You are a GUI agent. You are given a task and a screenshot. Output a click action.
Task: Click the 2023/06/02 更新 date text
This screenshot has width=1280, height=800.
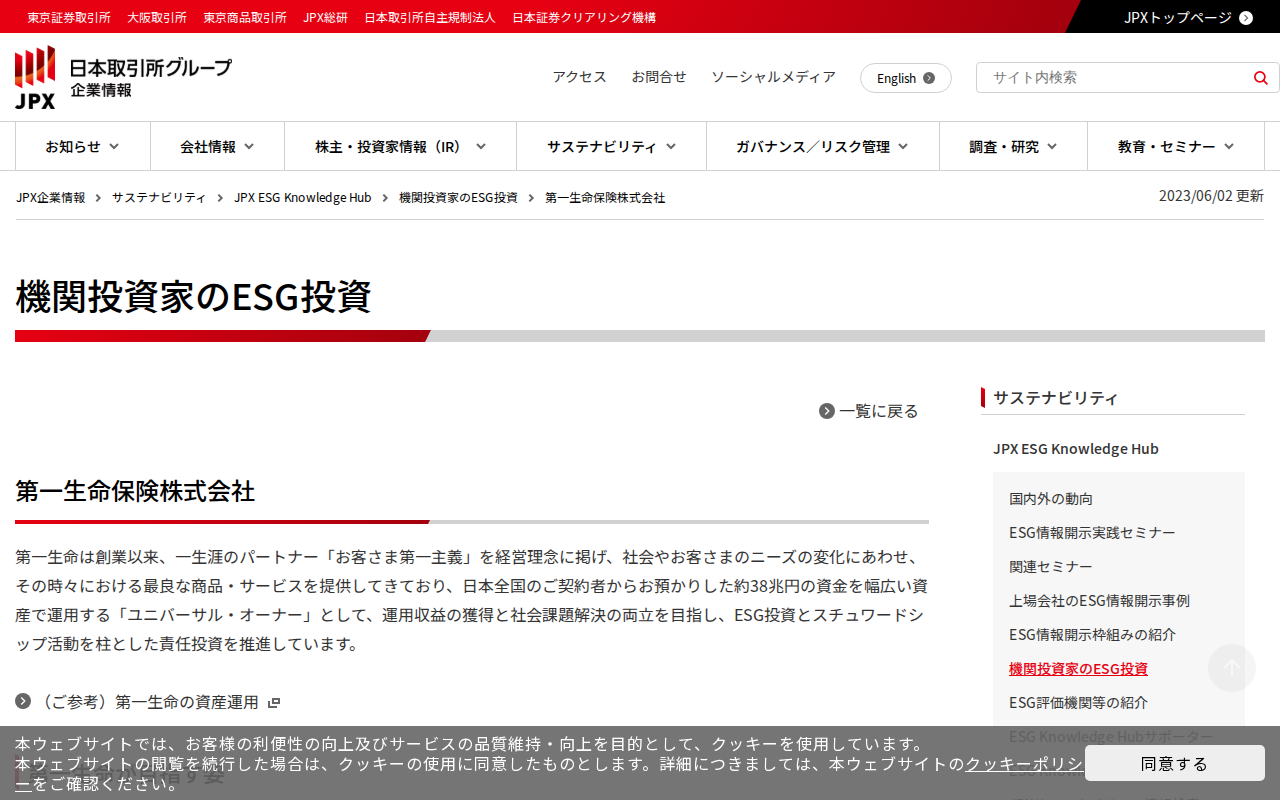tap(1211, 196)
